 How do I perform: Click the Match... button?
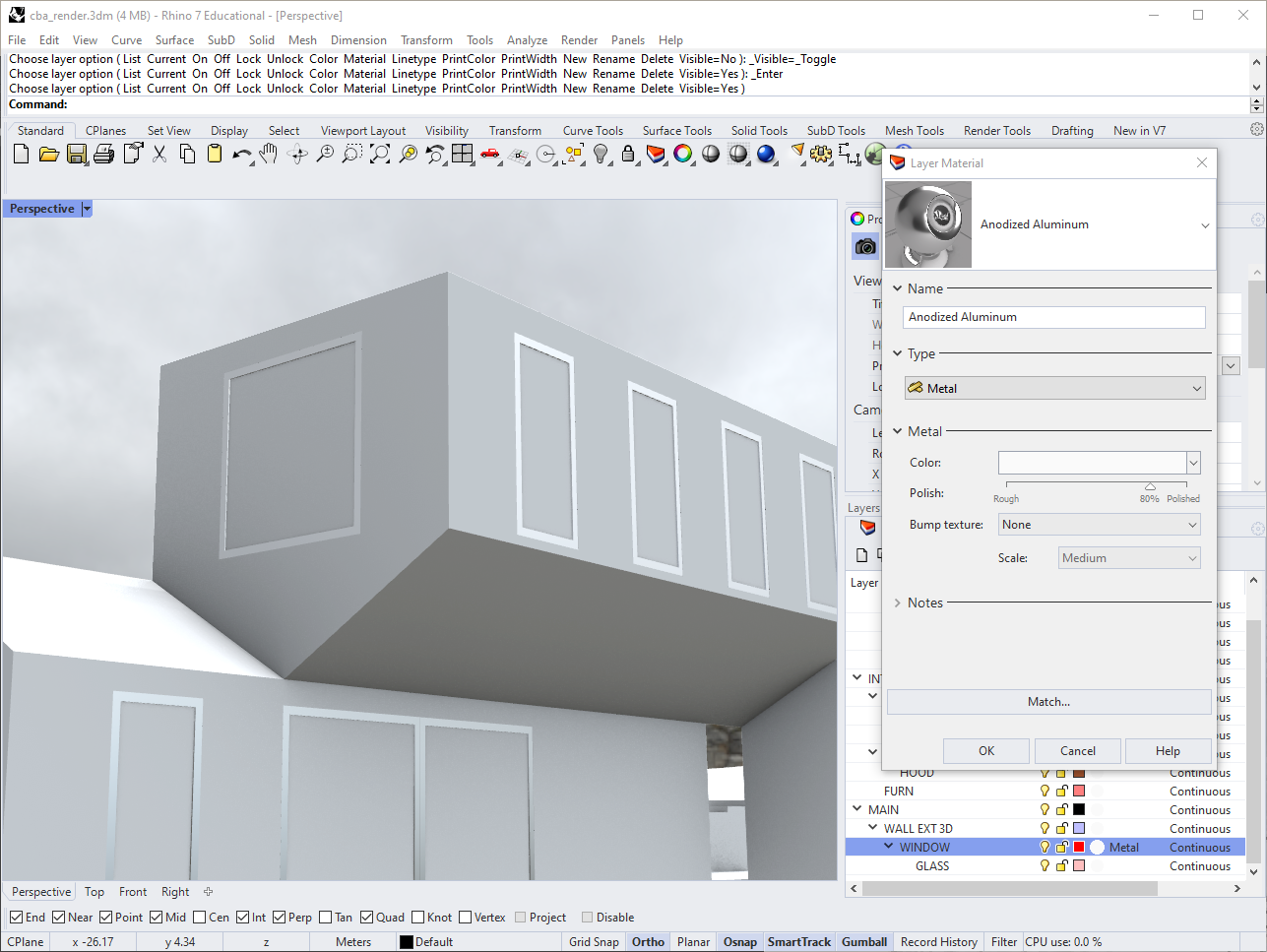point(1048,702)
